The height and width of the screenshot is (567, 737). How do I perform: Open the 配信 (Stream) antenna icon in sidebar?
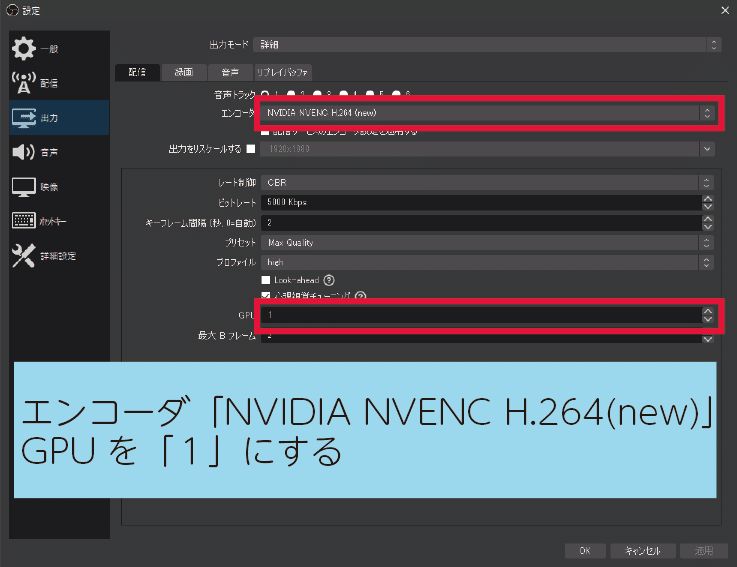[24, 83]
